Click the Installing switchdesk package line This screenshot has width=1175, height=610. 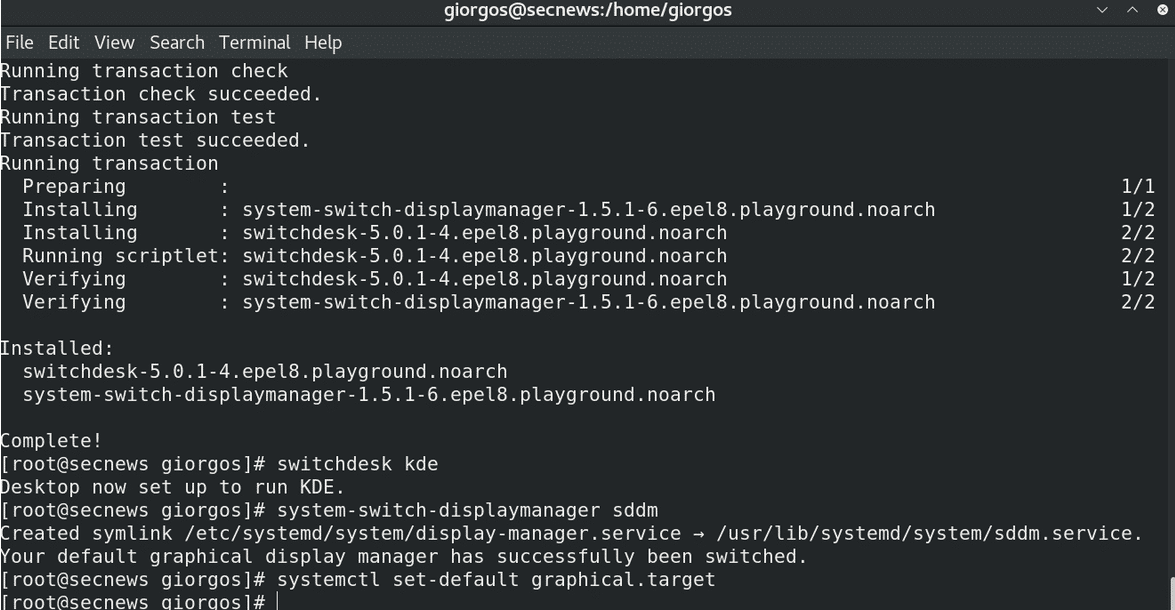588,233
